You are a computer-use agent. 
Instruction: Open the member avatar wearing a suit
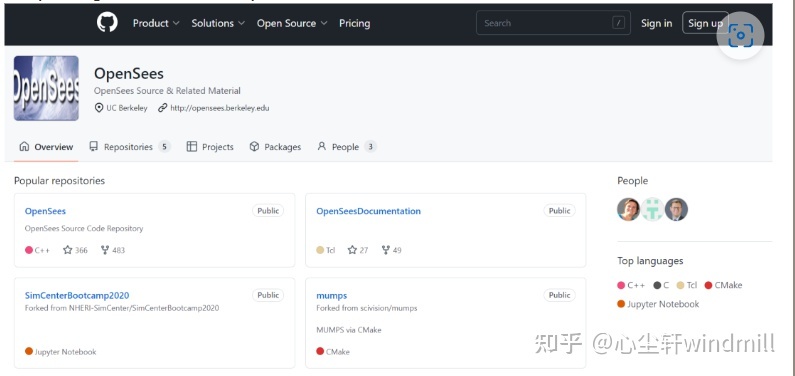676,209
